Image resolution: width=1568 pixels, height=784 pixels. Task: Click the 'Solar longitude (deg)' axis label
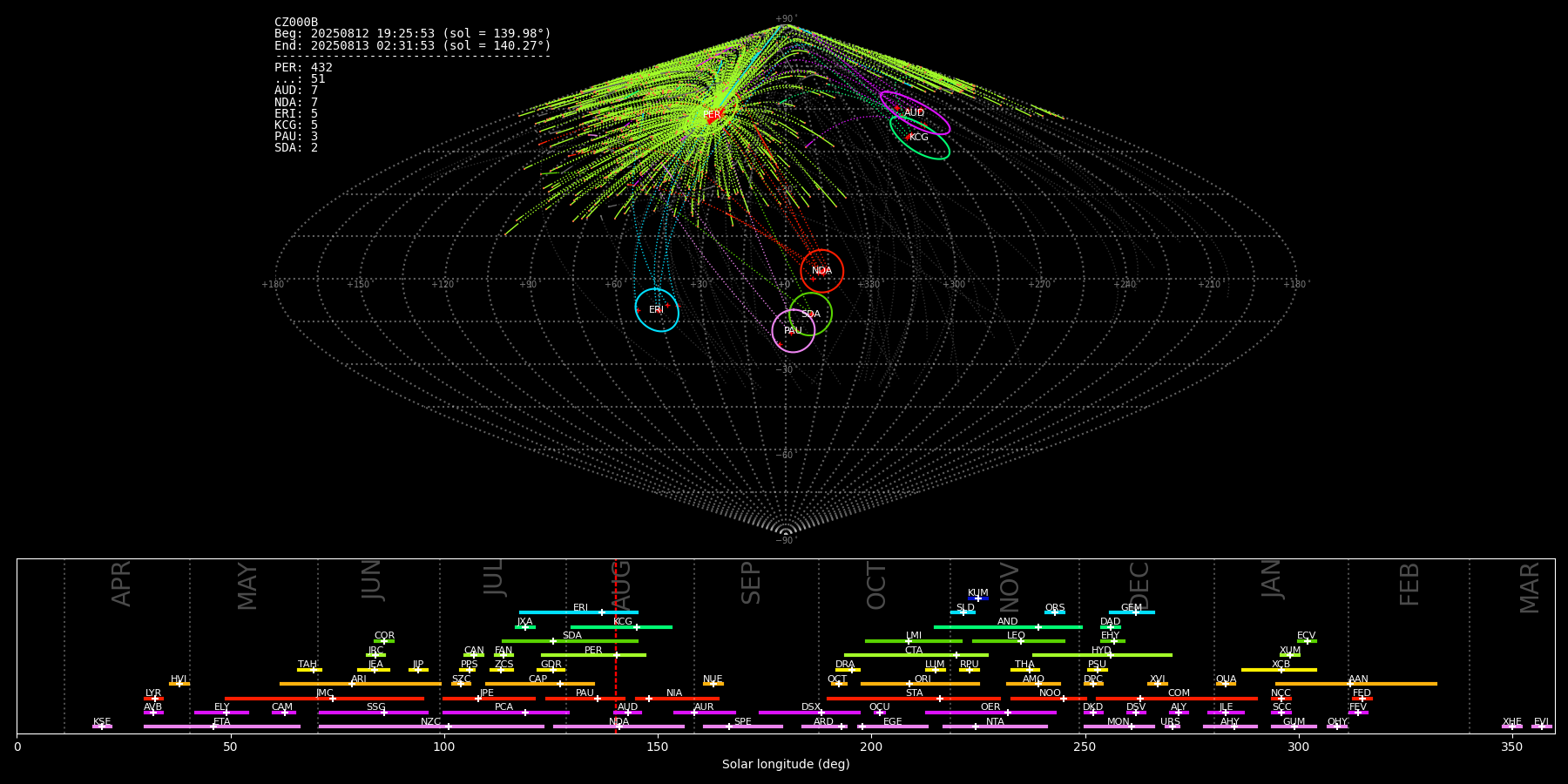pos(786,765)
